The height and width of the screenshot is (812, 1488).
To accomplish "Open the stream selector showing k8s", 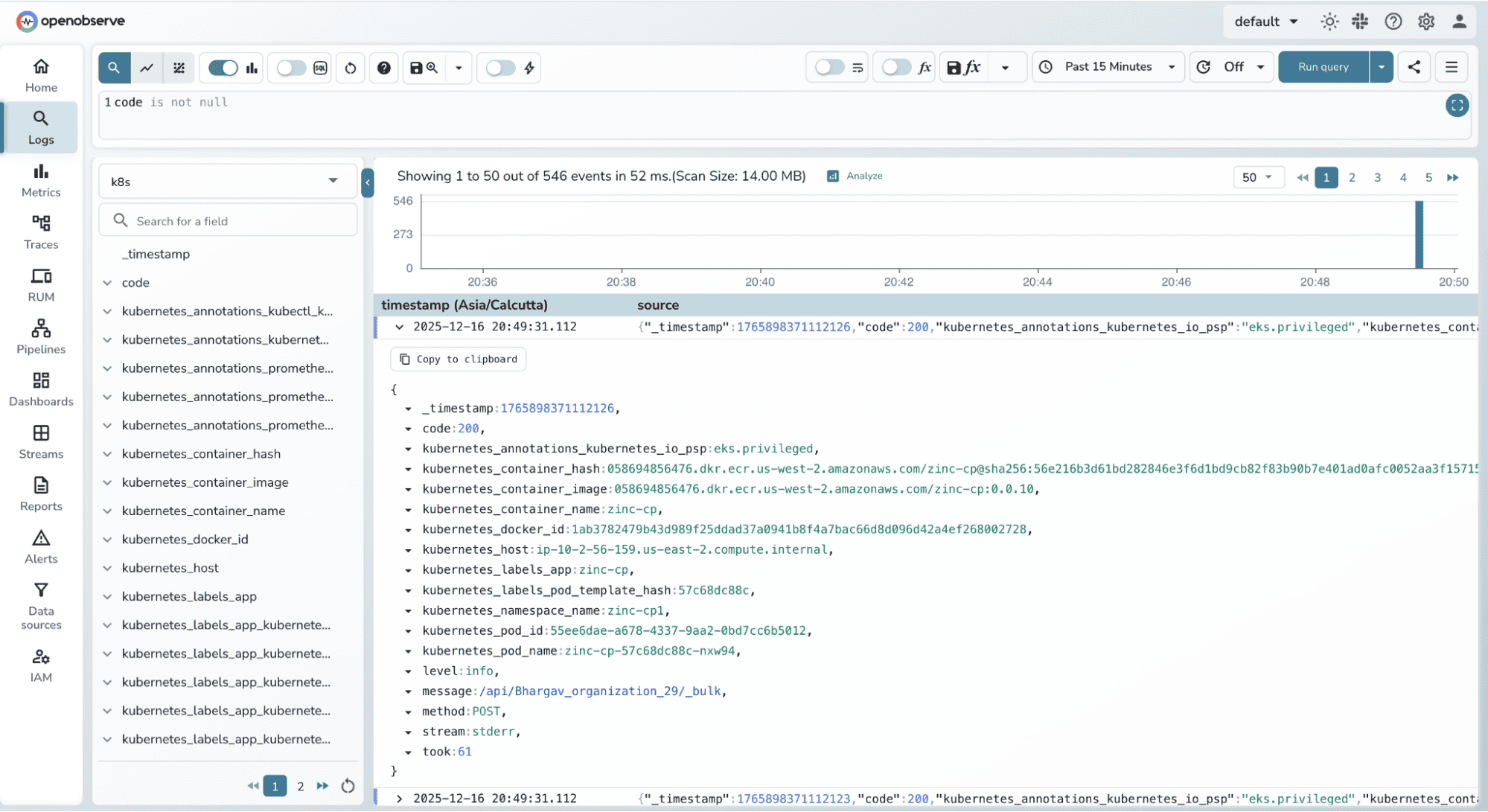I will (x=227, y=180).
